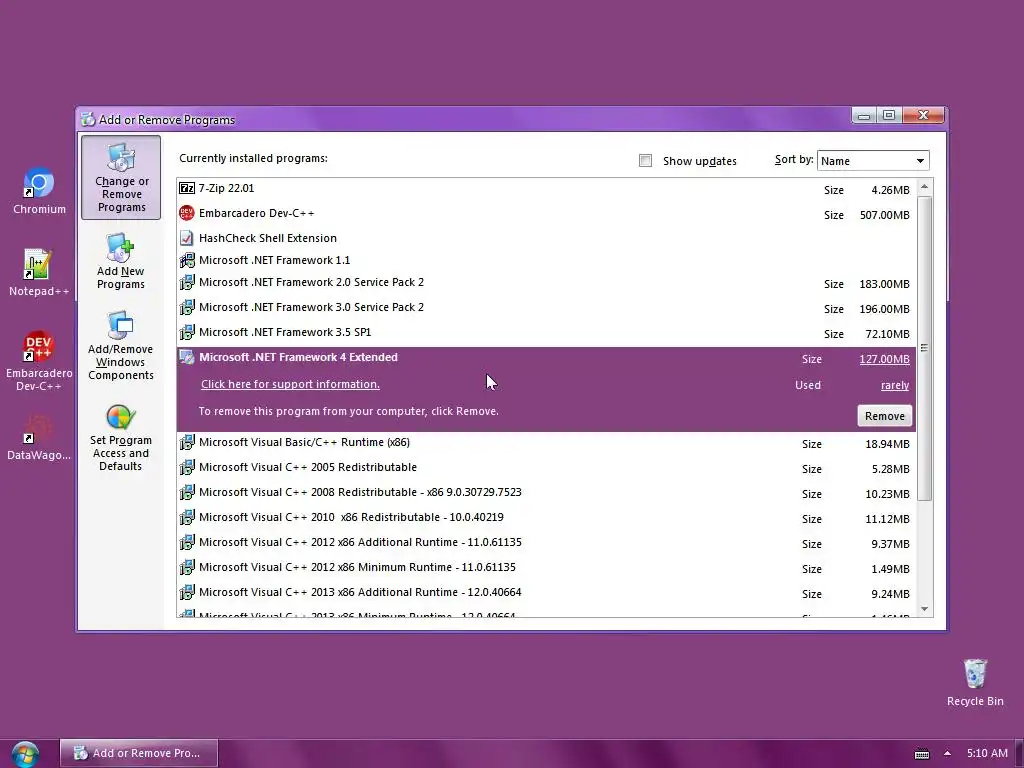Click Remove for .NET Framework 4 Extended
The width and height of the screenshot is (1024, 768).
pos(884,416)
